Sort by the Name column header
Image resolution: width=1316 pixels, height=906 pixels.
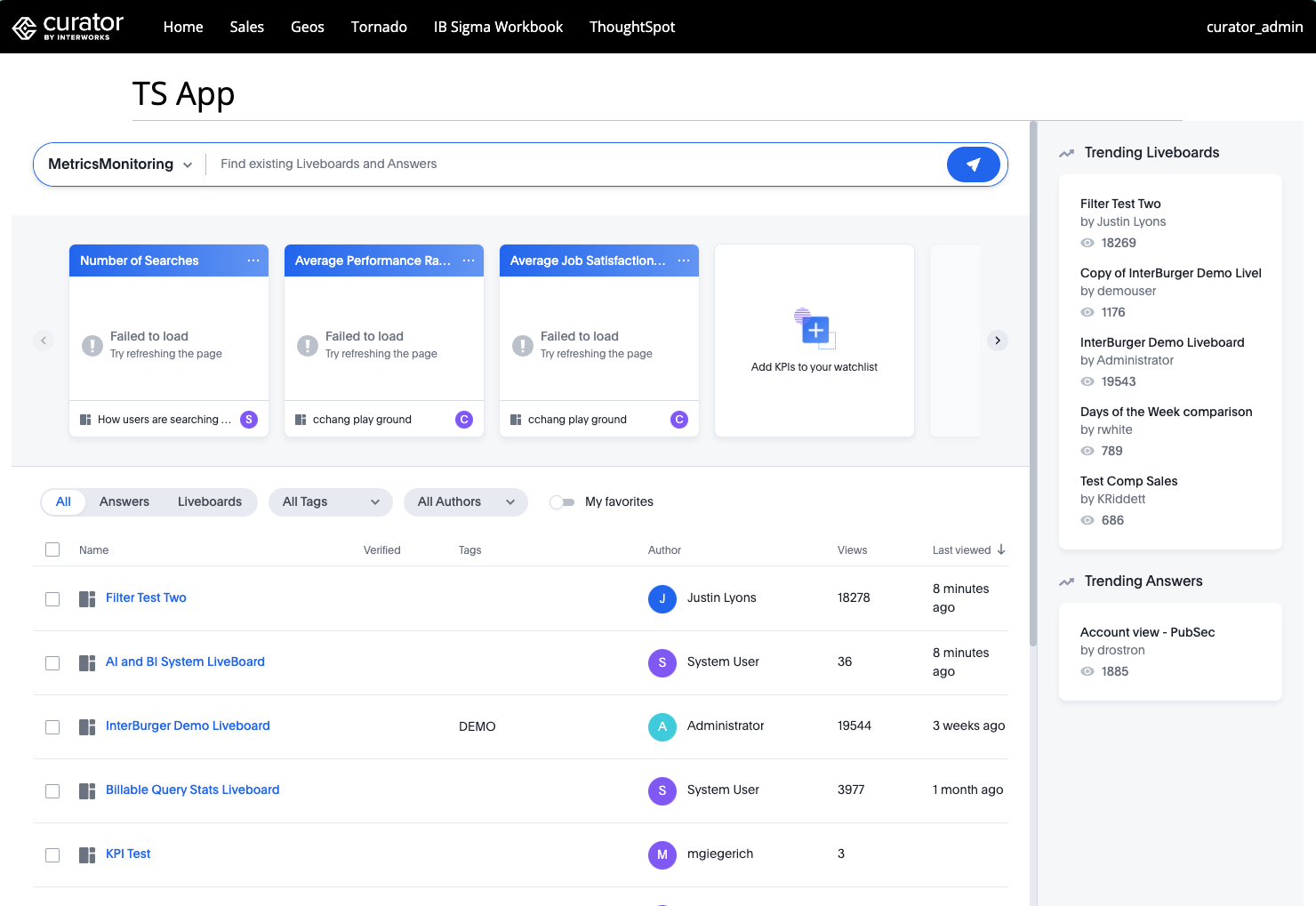pos(93,550)
